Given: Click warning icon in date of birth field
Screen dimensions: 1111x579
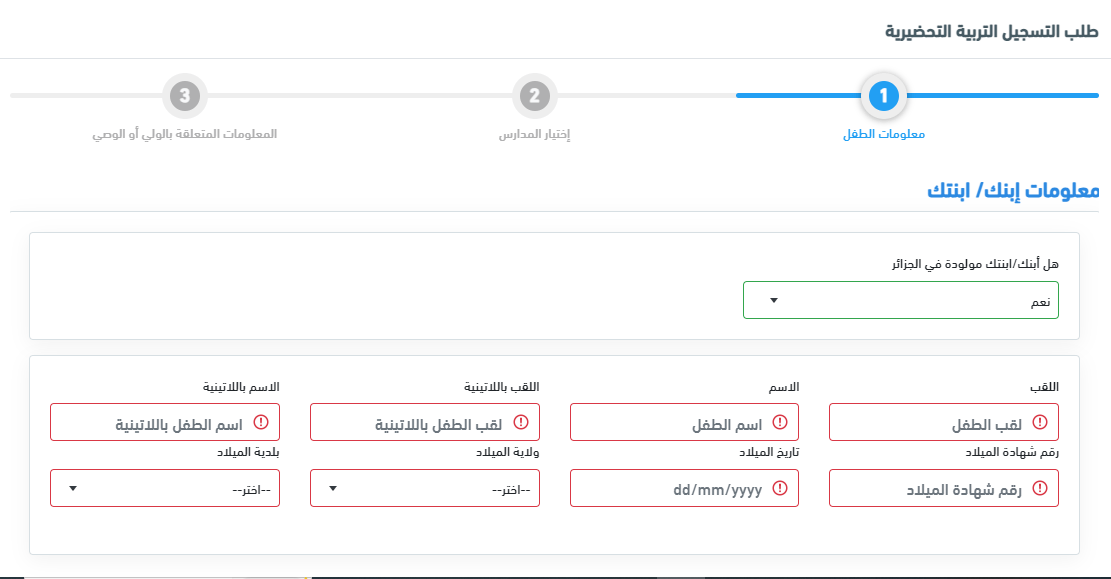Looking at the screenshot, I should click(780, 488).
